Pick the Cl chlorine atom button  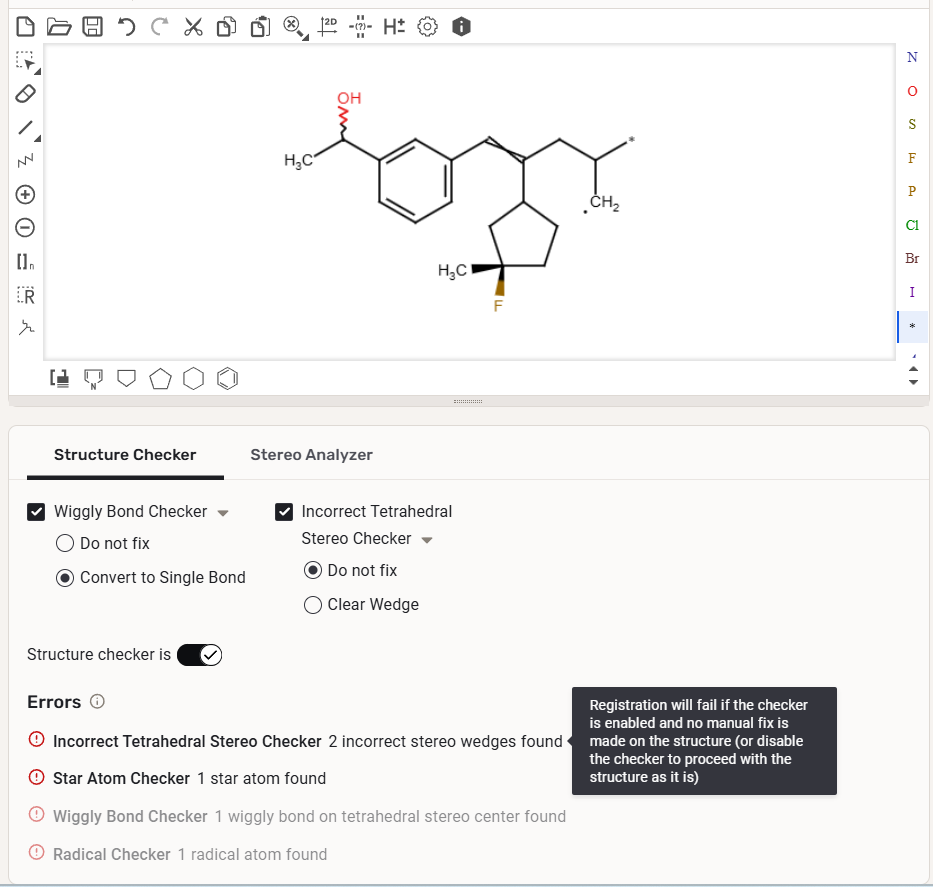tap(911, 225)
